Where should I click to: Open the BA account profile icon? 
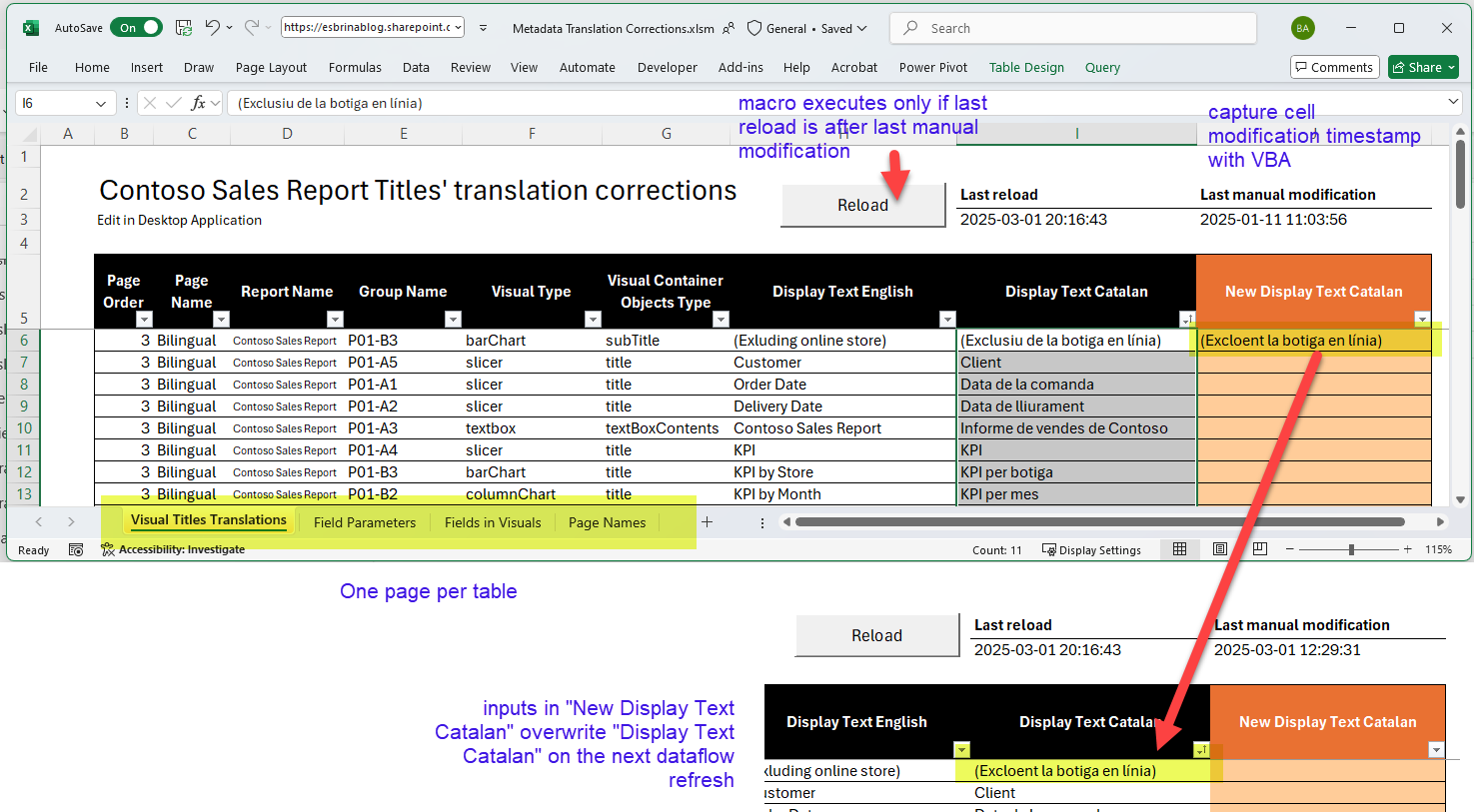[1302, 28]
